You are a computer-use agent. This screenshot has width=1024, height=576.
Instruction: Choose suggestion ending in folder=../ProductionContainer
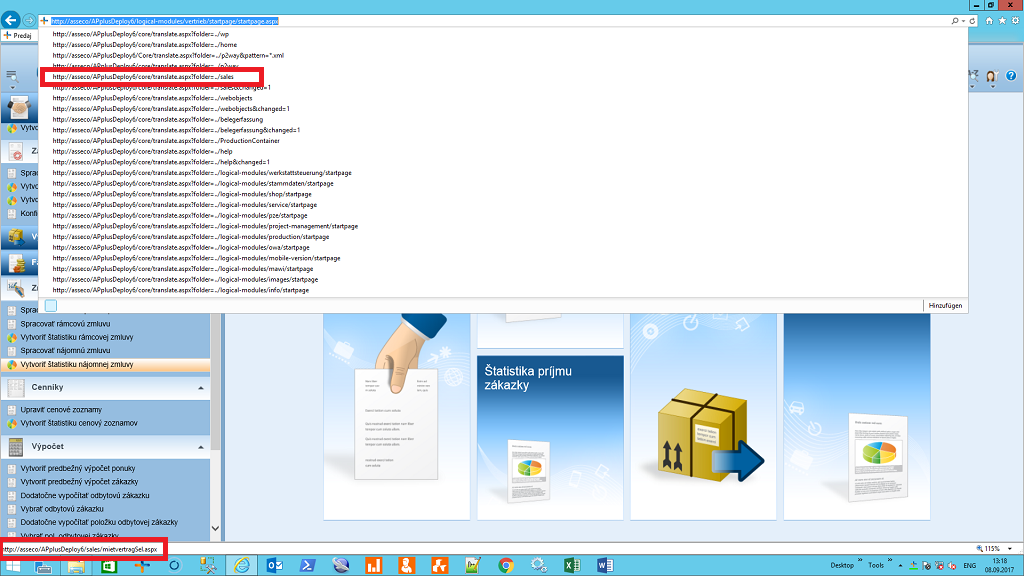166,140
